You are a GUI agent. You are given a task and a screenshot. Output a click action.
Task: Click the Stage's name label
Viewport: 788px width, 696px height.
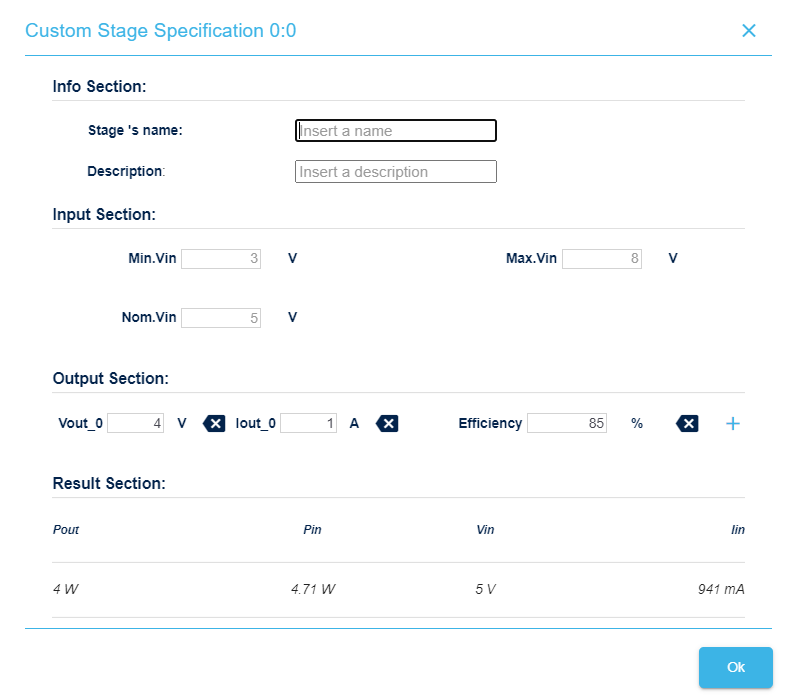[x=135, y=131]
